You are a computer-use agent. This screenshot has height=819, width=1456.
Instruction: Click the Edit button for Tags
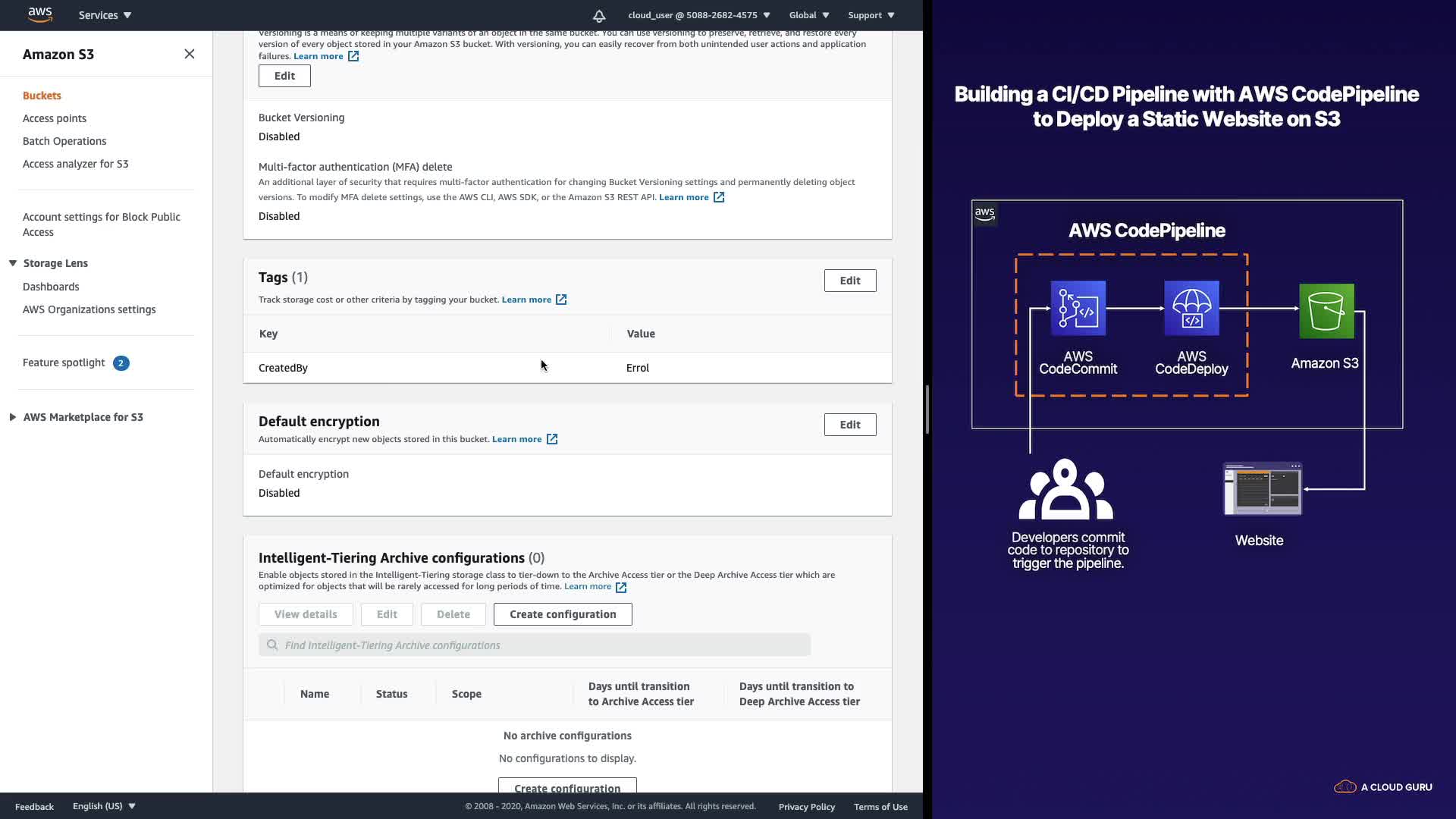pyautogui.click(x=849, y=281)
